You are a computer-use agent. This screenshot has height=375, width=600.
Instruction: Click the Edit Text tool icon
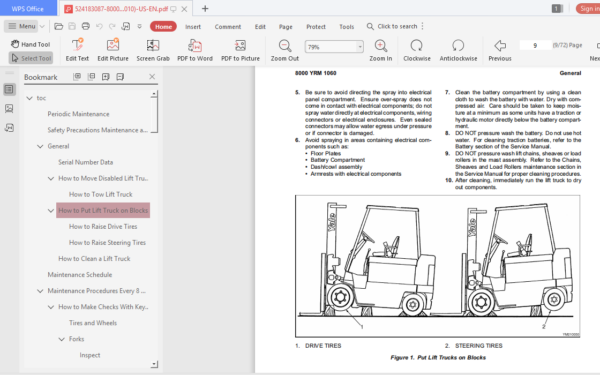[77, 46]
